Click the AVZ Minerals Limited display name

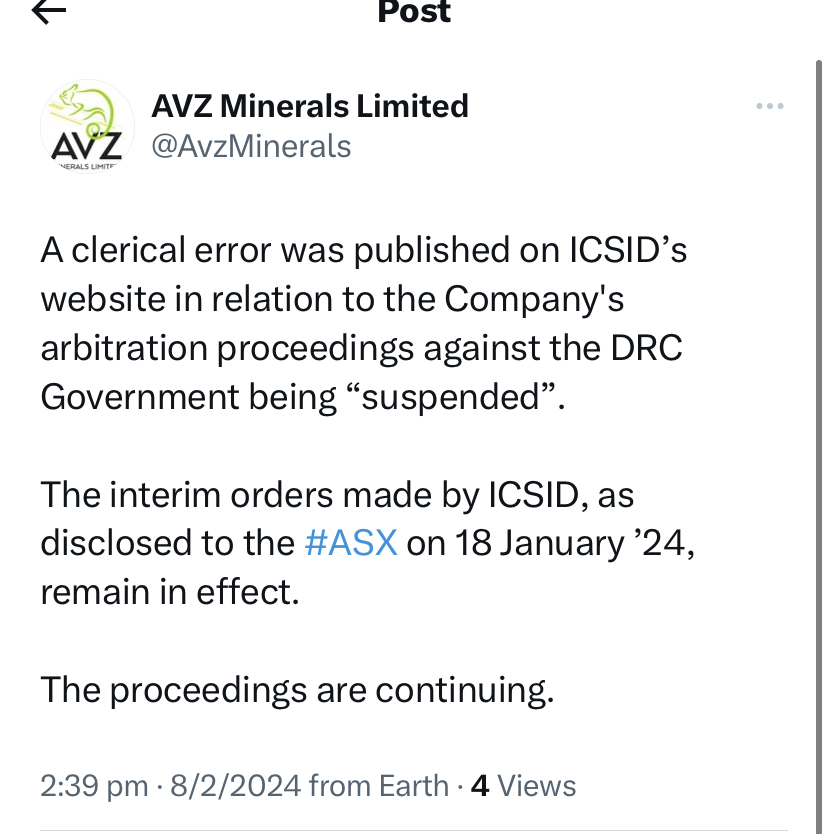[x=310, y=106]
